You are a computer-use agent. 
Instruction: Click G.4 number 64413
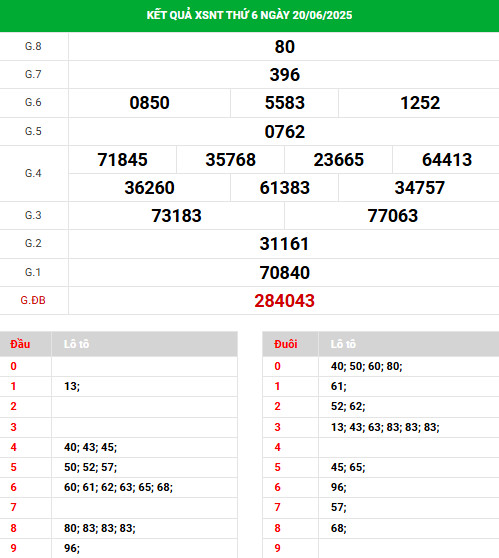(447, 159)
